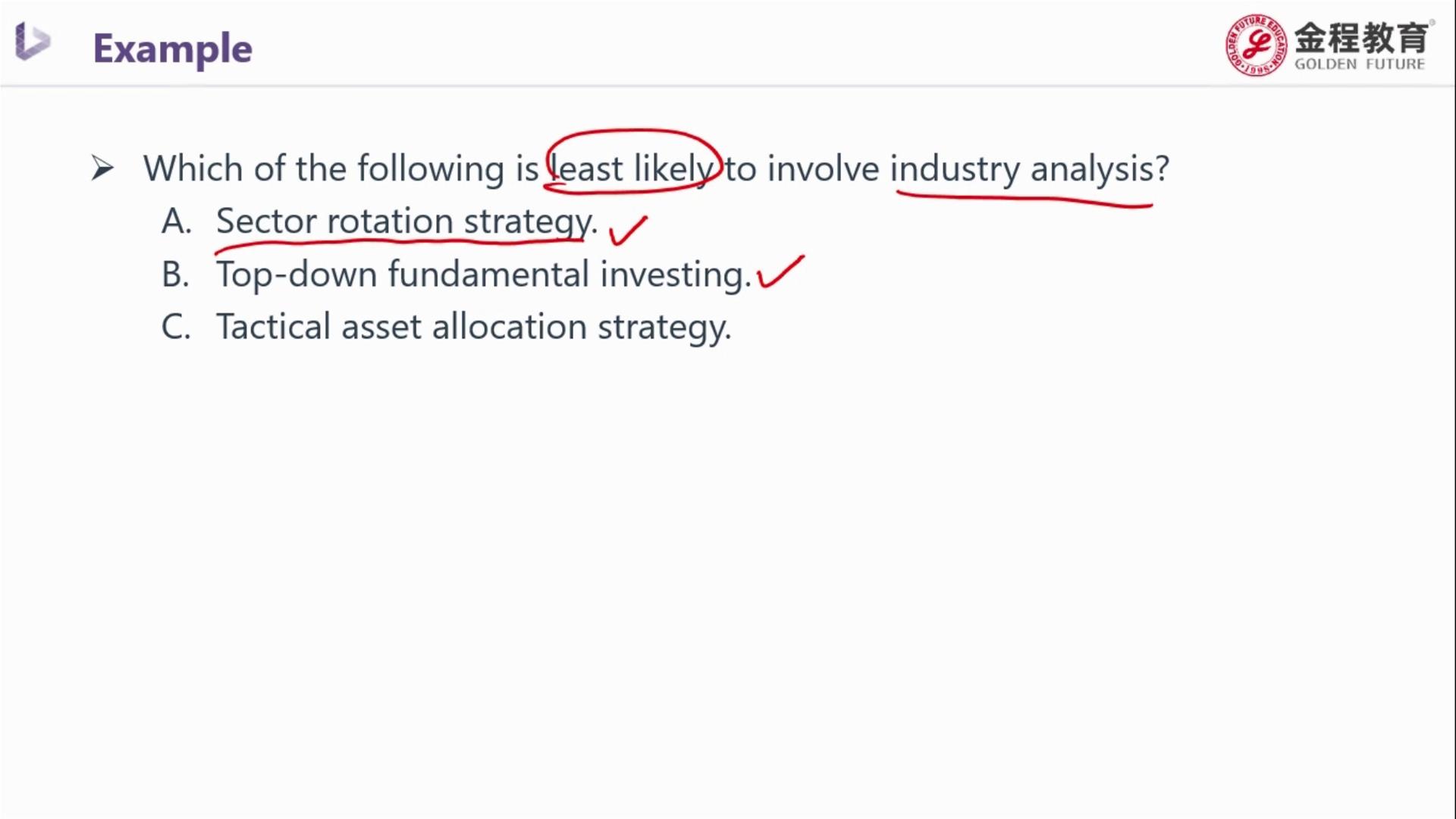The height and width of the screenshot is (819, 1456).
Task: Click the purple play-arrow logo icon
Action: coord(33,41)
